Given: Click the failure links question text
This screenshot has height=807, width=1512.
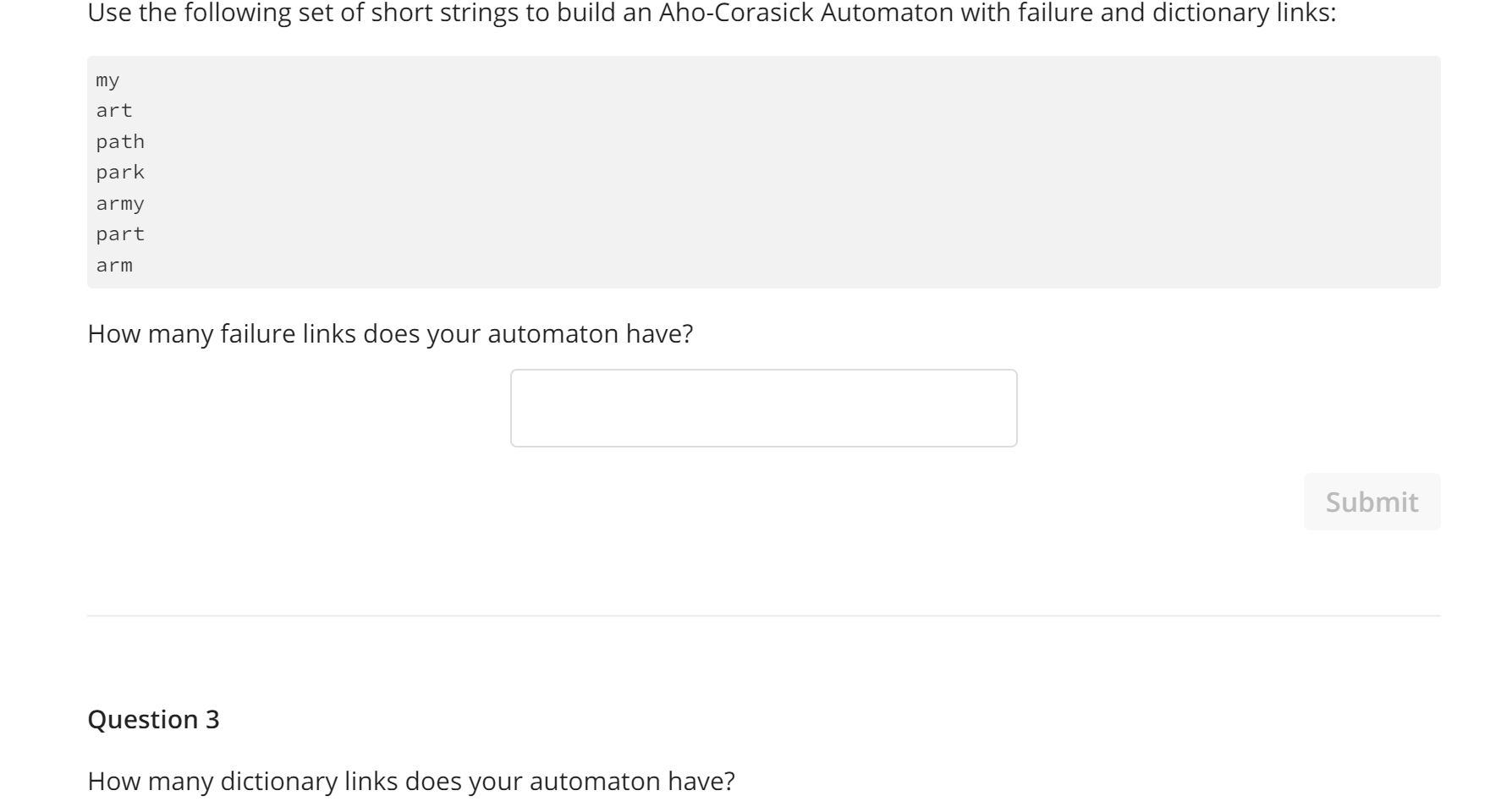Looking at the screenshot, I should click(390, 332).
